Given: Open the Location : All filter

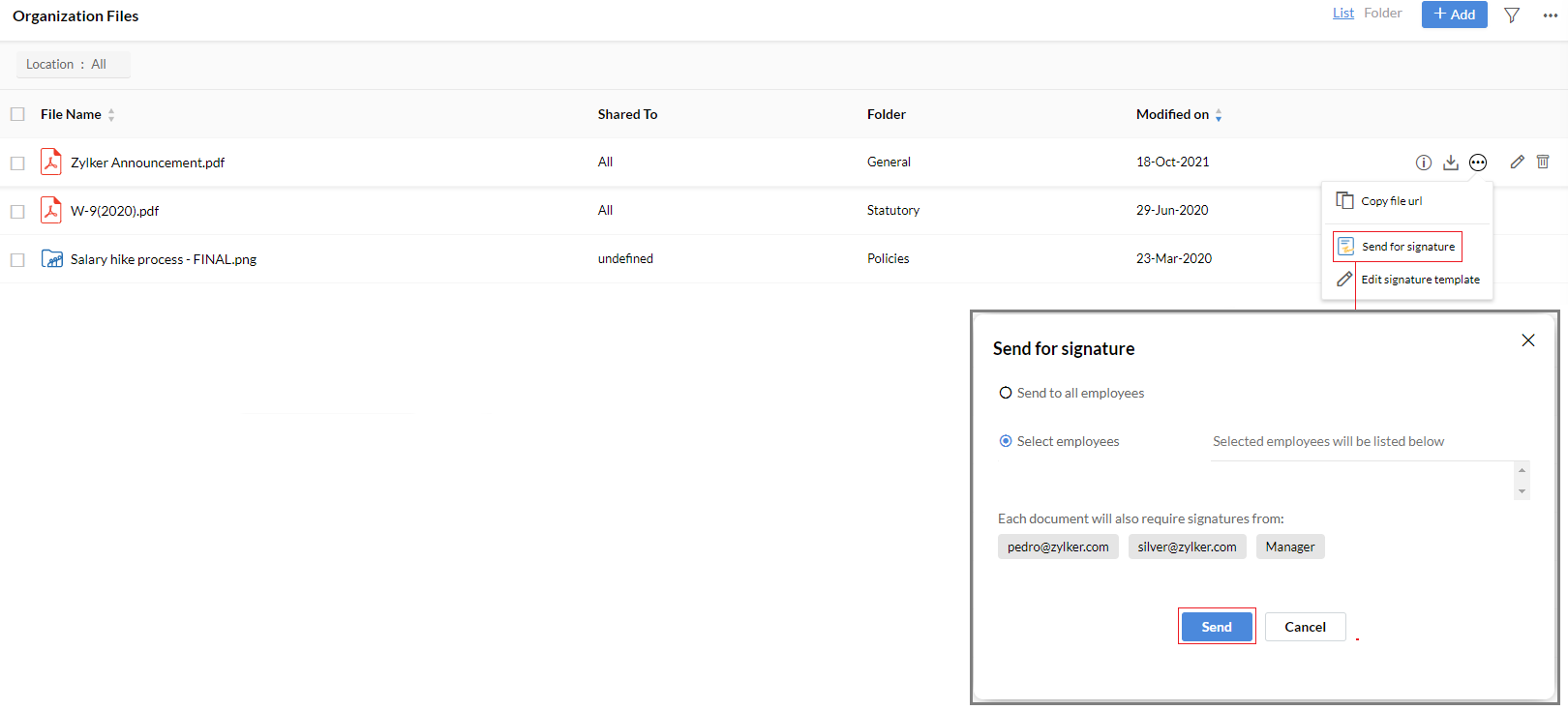Looking at the screenshot, I should (74, 65).
